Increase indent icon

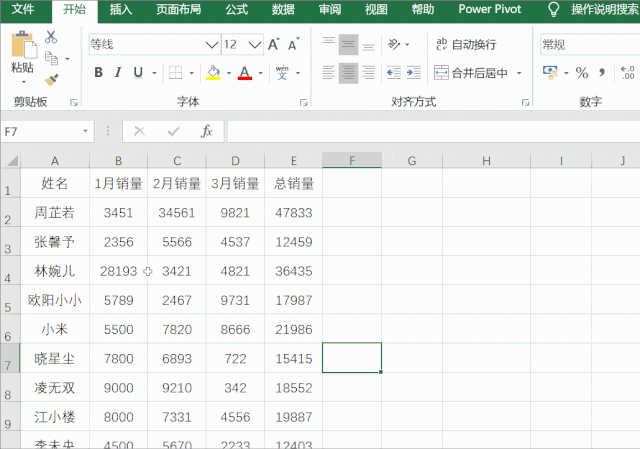413,73
